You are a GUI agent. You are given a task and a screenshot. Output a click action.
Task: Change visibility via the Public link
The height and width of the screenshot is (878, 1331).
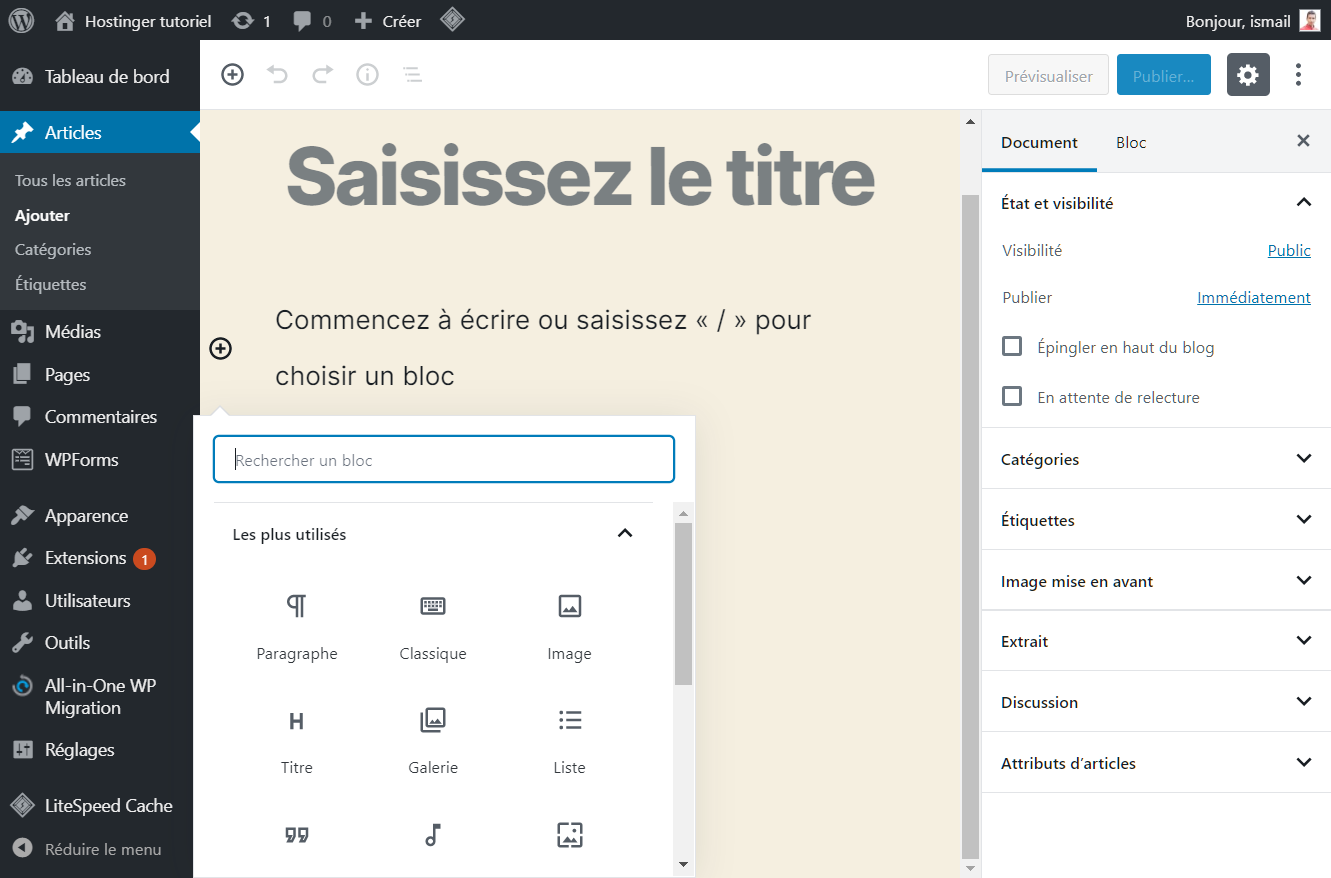[x=1289, y=250]
